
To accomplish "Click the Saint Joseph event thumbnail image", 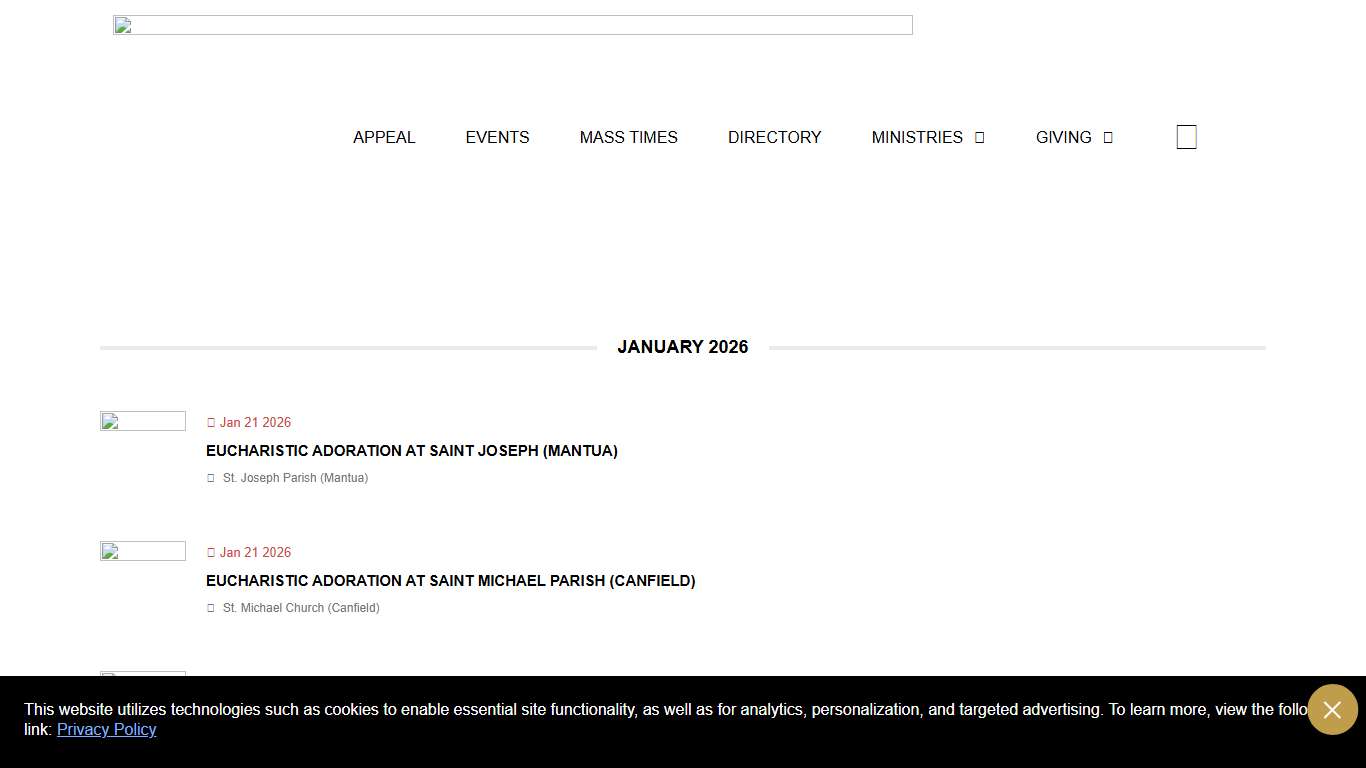I will (143, 421).
